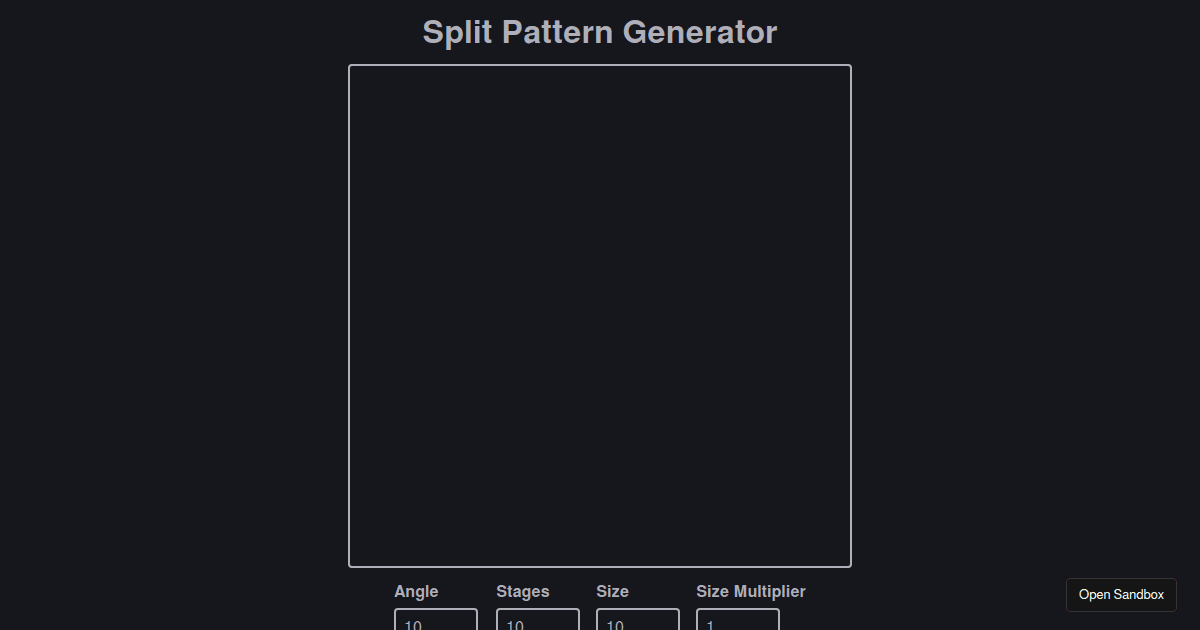Screen dimensions: 1200x630
Task: Click the Angle label text
Action: (x=416, y=591)
